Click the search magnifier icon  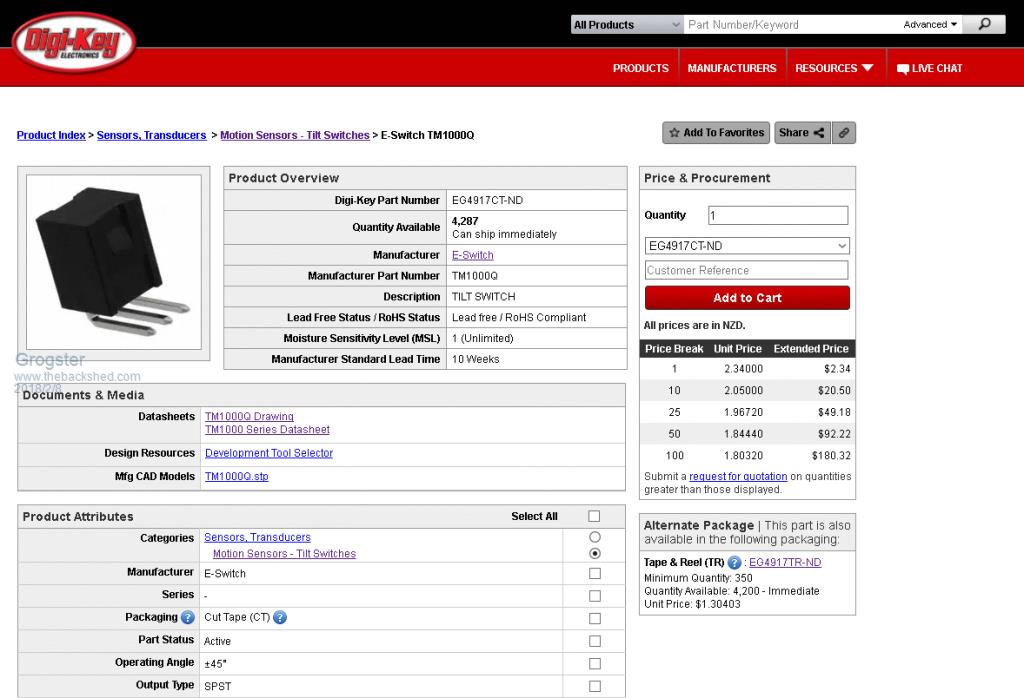point(984,24)
